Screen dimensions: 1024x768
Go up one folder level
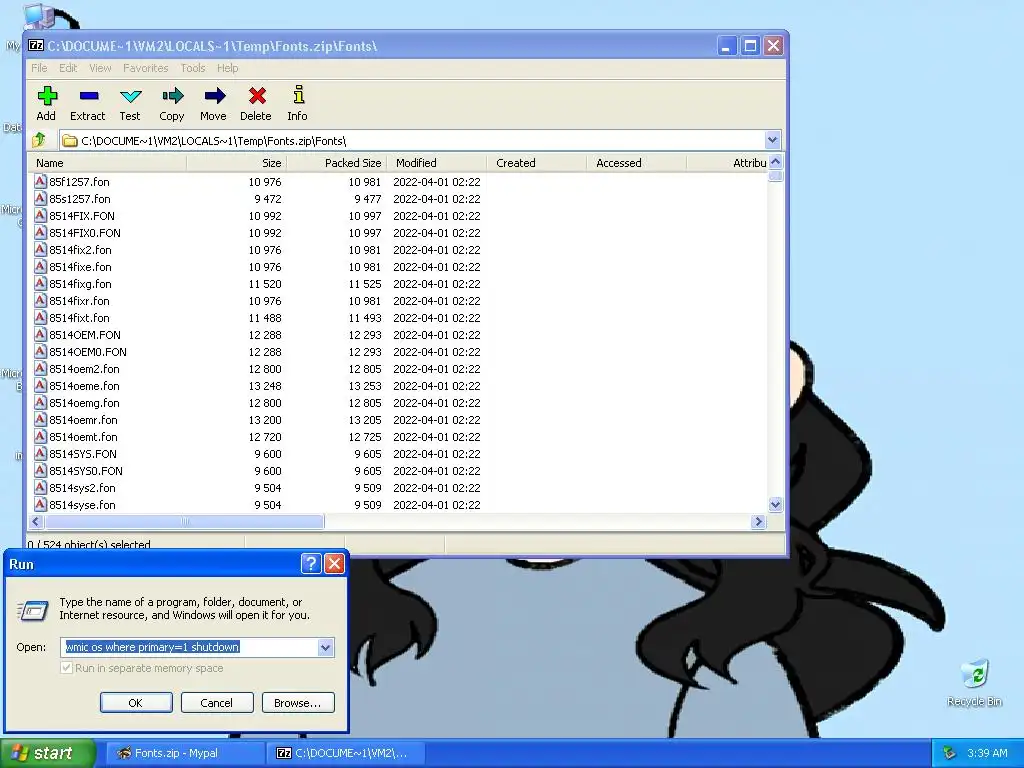click(39, 140)
